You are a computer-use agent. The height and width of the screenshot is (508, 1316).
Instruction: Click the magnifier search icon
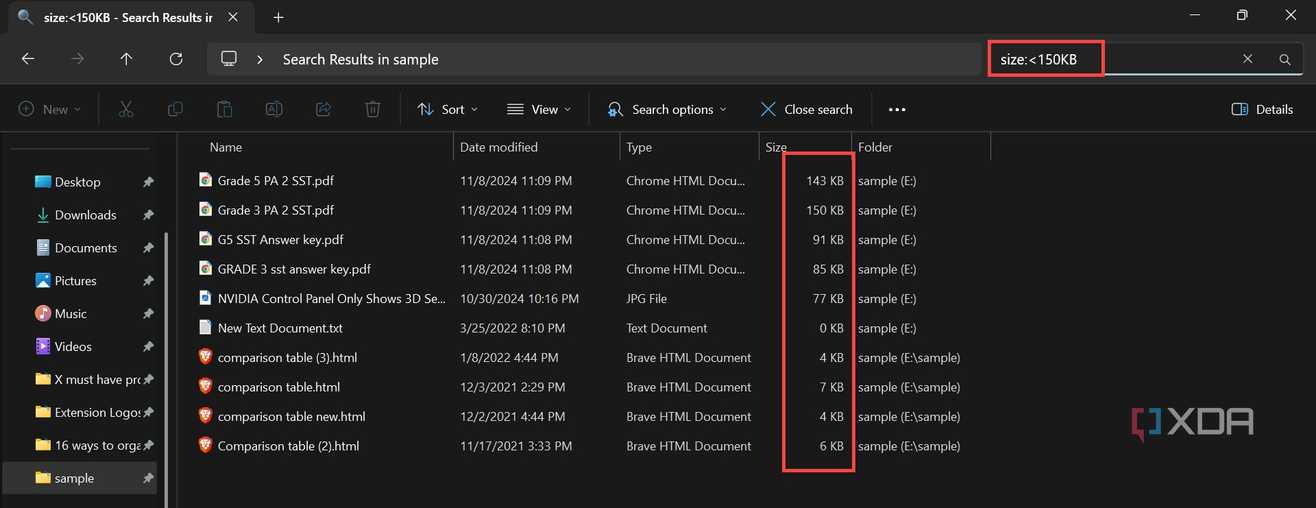pos(1285,59)
